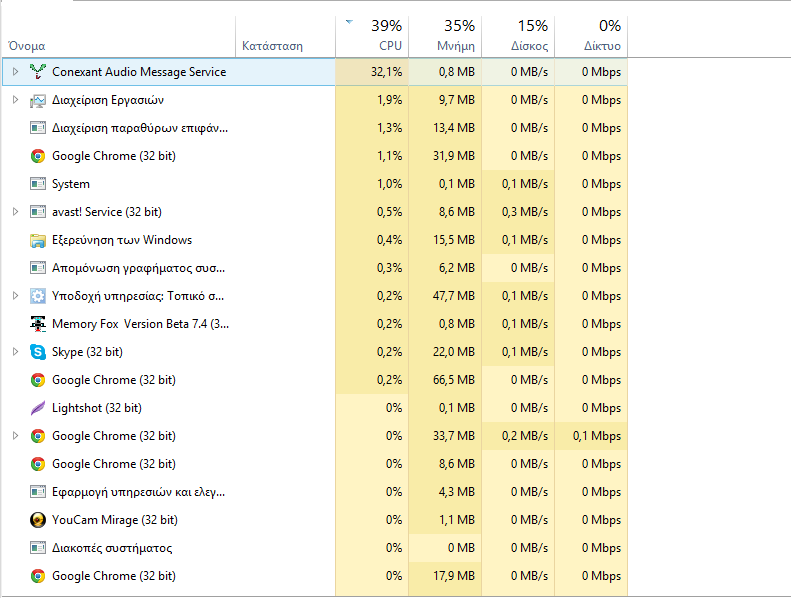The image size is (791, 598).
Task: Click the Εξερεύνηση των Windows folder icon
Action: pos(38,240)
